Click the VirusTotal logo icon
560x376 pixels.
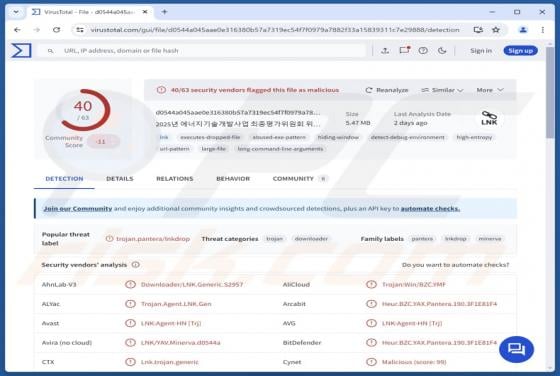[21, 50]
